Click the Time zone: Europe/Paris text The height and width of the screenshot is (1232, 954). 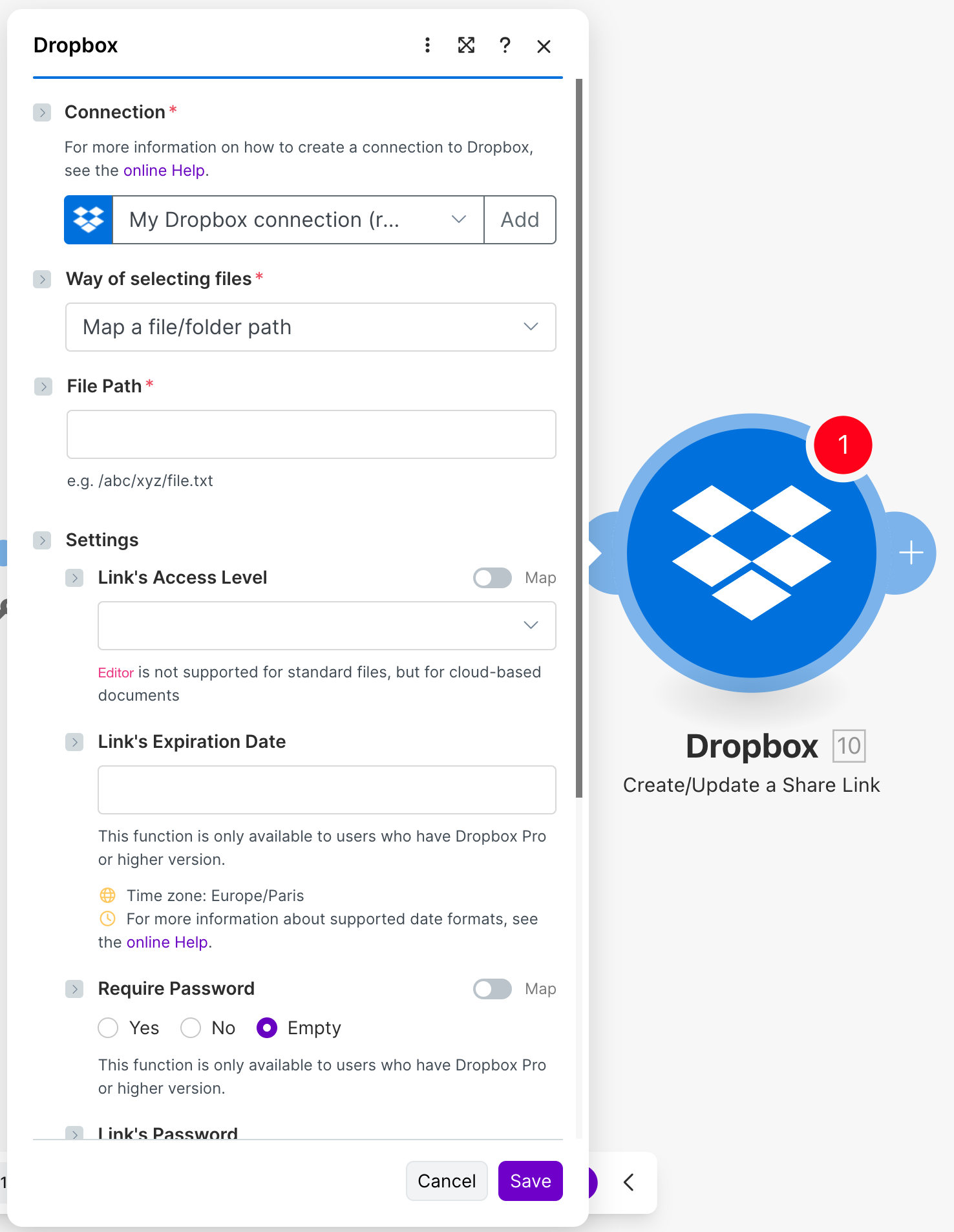coord(215,896)
